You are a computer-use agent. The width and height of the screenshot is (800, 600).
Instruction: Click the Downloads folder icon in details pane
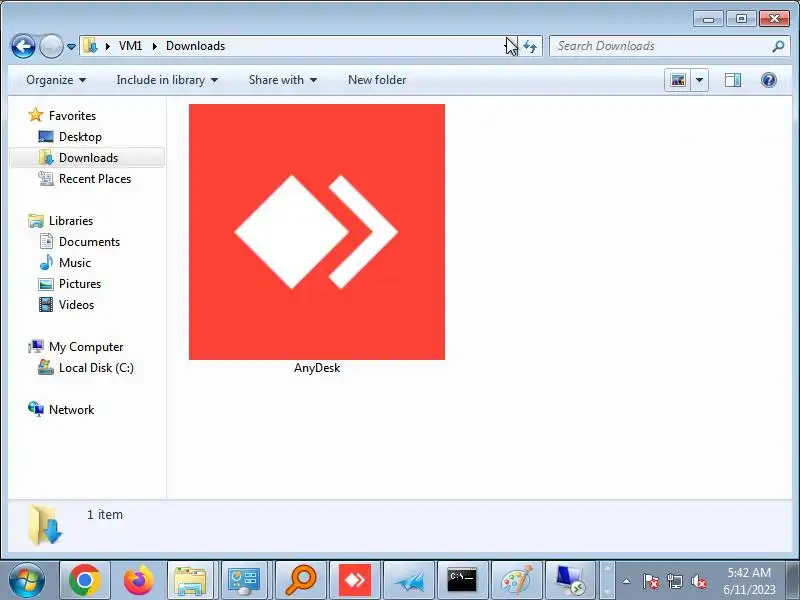tap(45, 525)
